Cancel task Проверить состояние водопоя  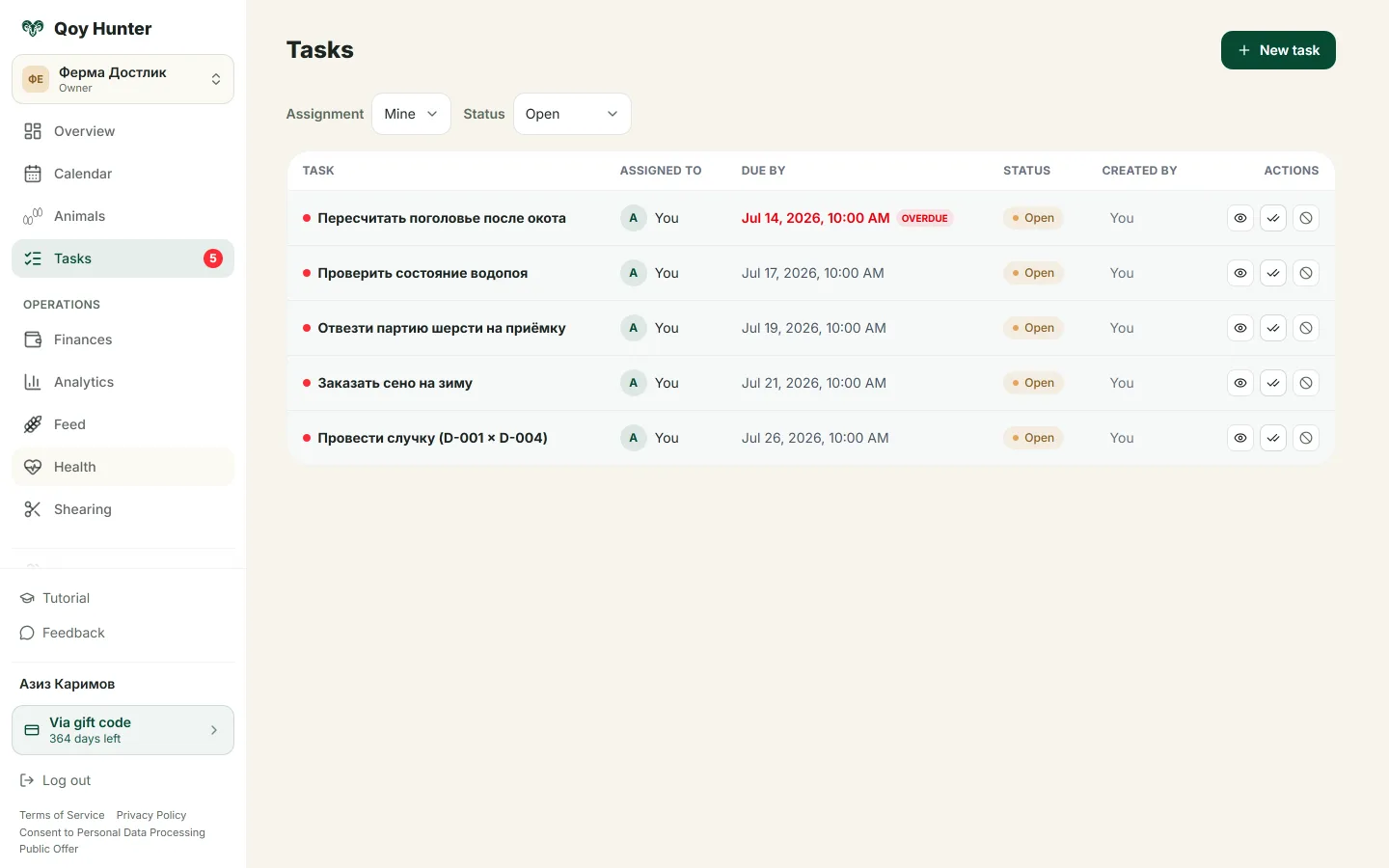[1306, 273]
